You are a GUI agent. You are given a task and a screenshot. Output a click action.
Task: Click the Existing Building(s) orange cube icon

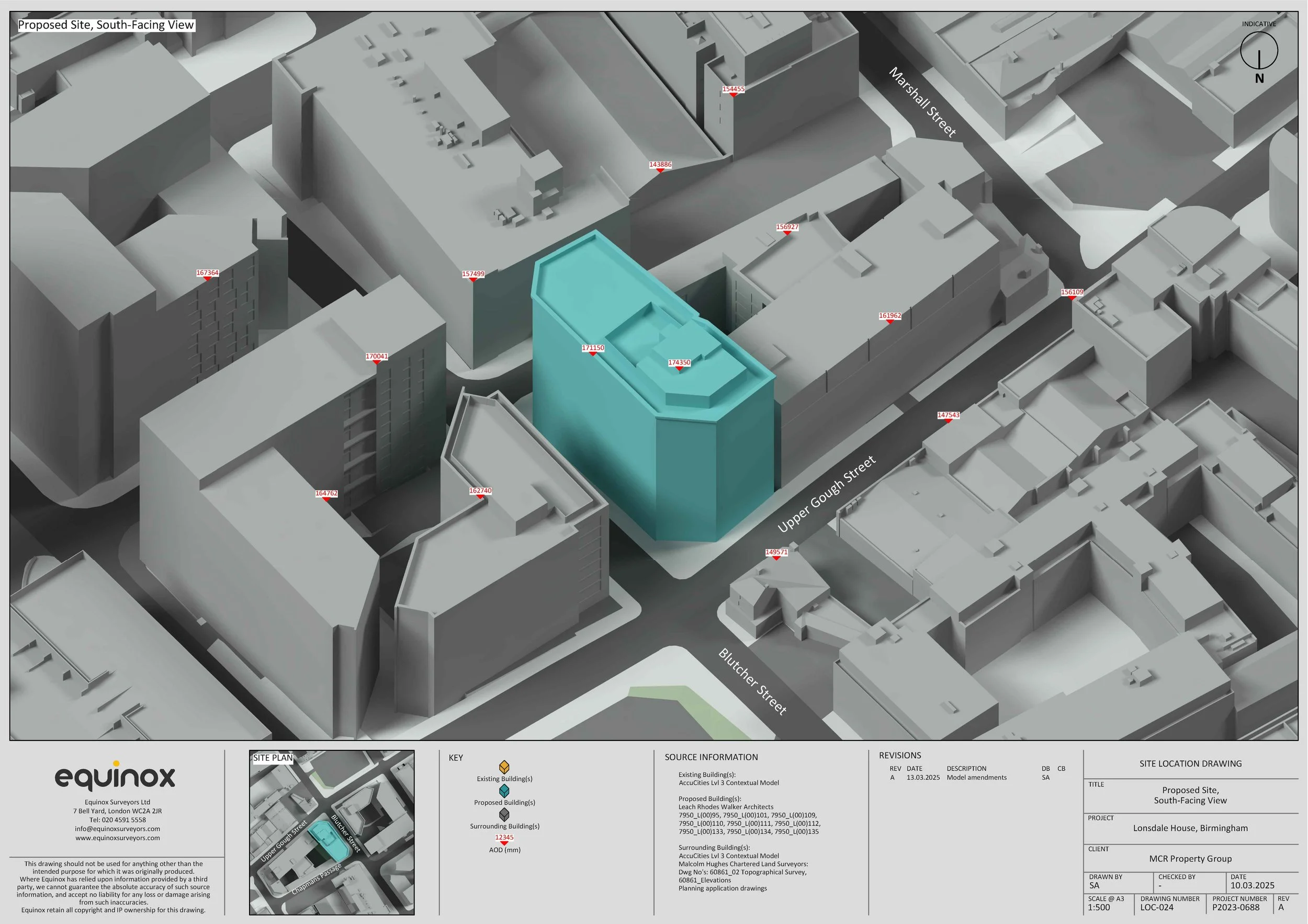click(504, 768)
